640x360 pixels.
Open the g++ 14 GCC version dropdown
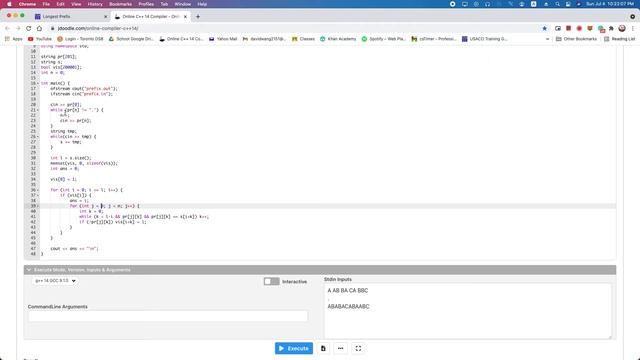pyautogui.click(x=55, y=281)
